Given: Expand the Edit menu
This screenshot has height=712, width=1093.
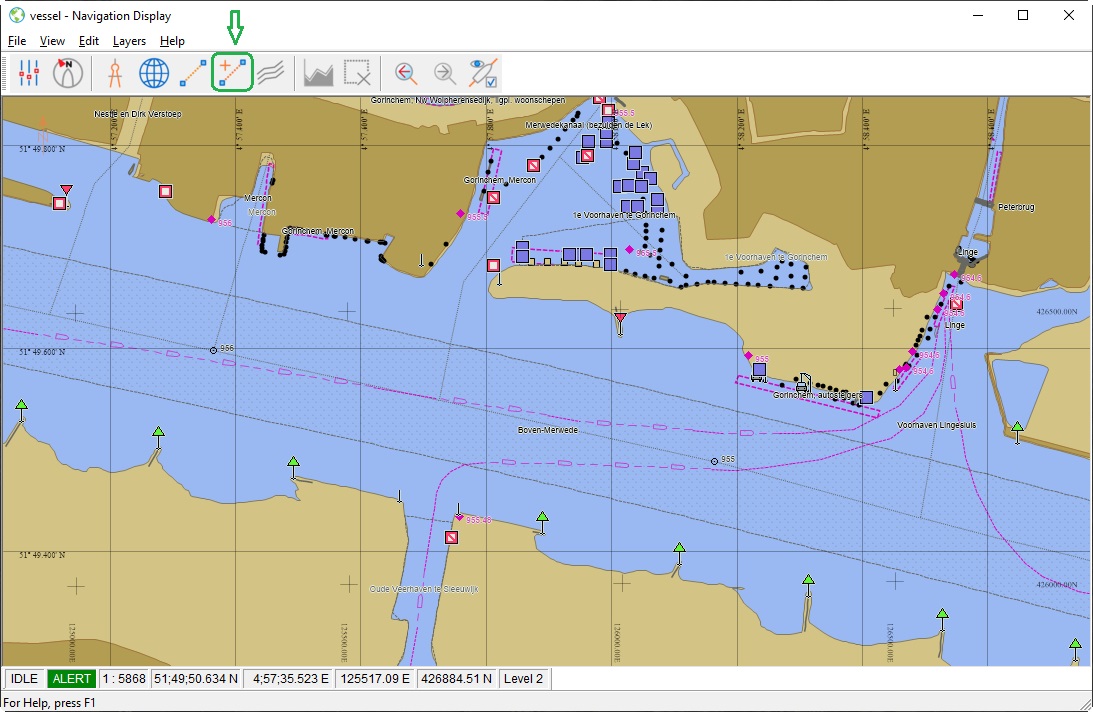Looking at the screenshot, I should 89,41.
